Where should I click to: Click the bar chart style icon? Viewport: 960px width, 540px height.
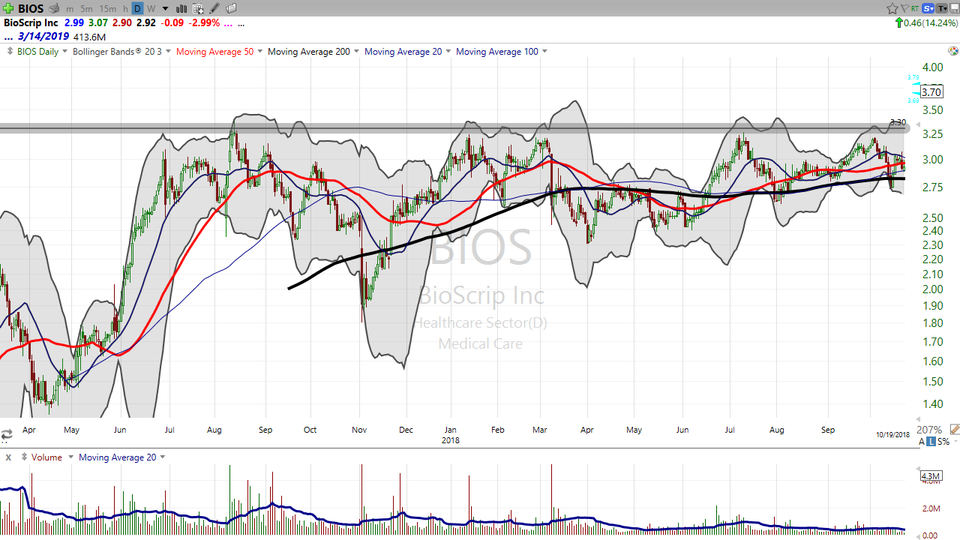(x=181, y=9)
